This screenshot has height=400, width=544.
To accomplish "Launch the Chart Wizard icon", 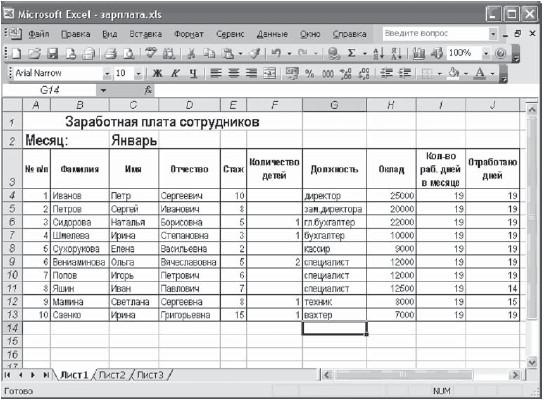I will click(x=419, y=54).
